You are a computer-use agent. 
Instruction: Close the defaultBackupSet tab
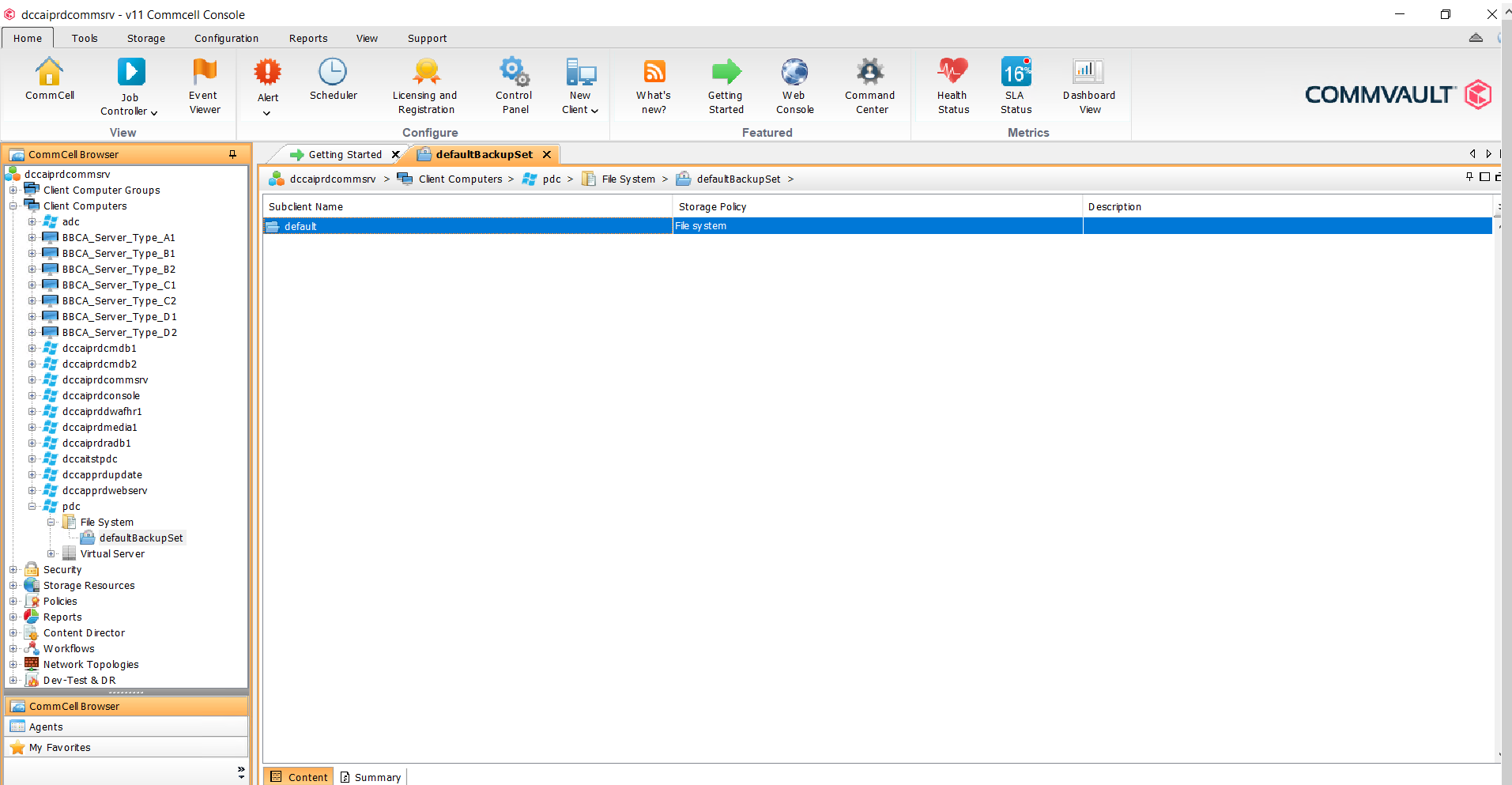[547, 154]
